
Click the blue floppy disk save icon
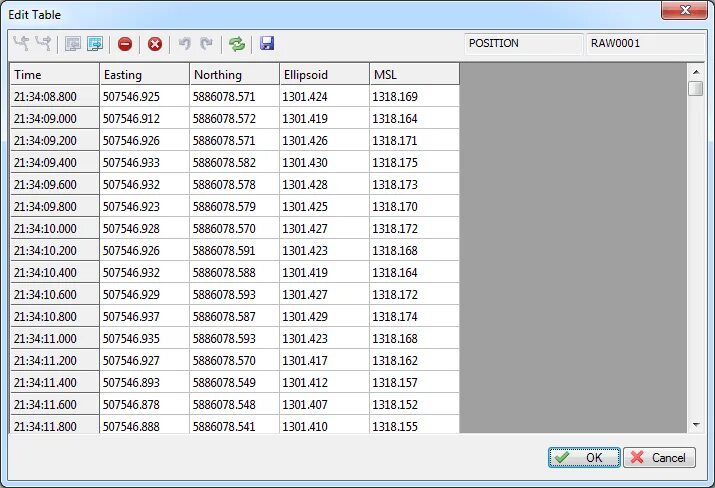[267, 44]
